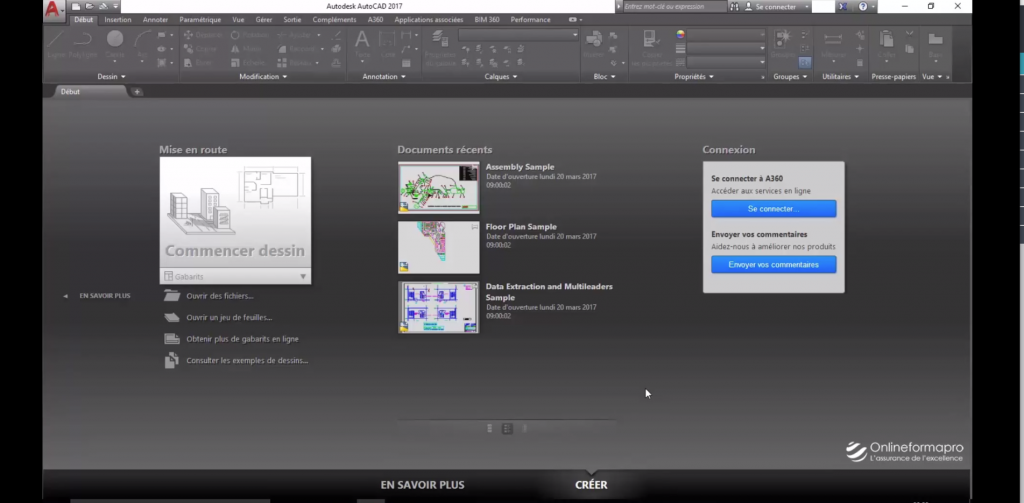Expand the Annotation panel

pyautogui.click(x=384, y=76)
